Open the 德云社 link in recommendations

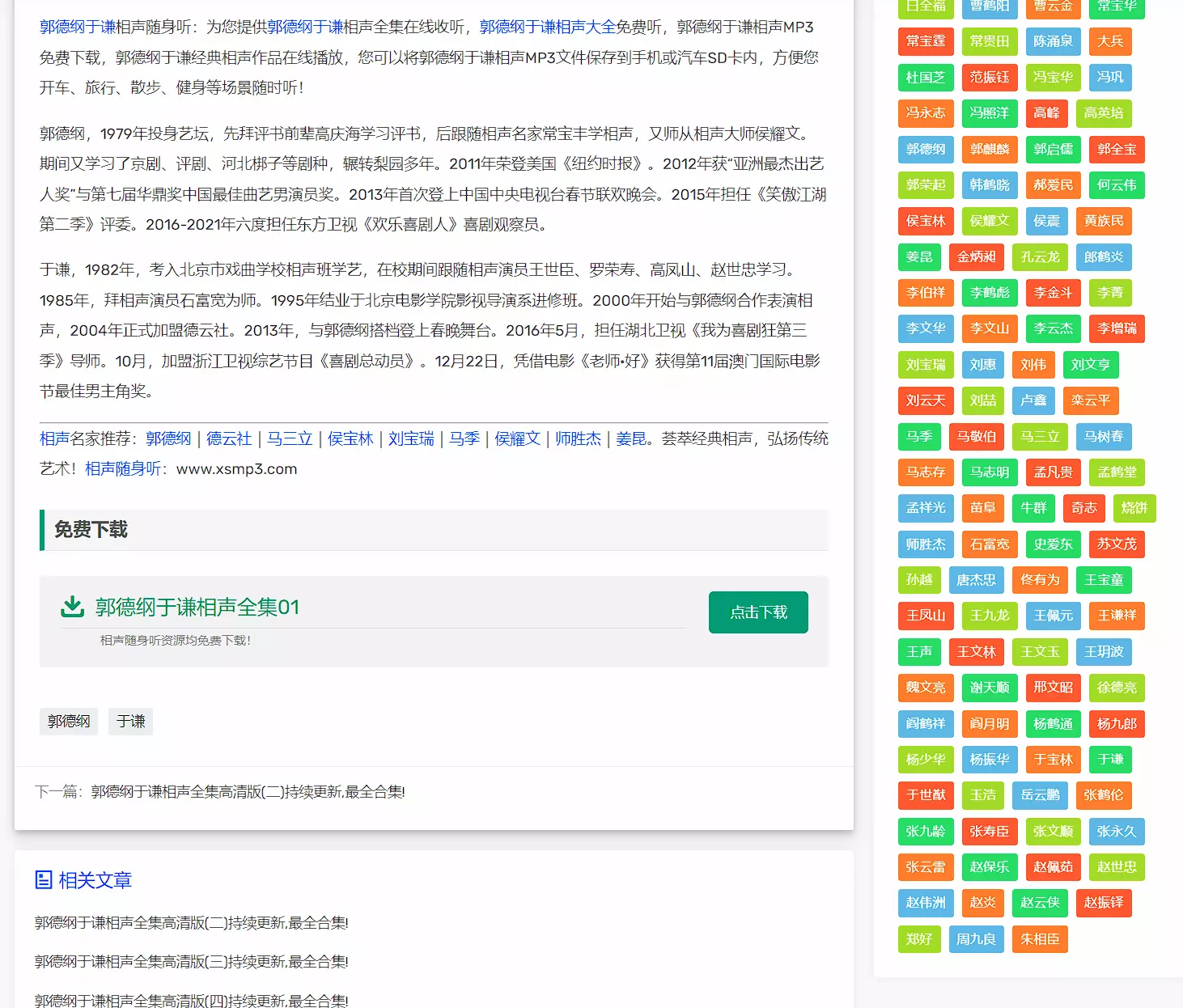229,438
